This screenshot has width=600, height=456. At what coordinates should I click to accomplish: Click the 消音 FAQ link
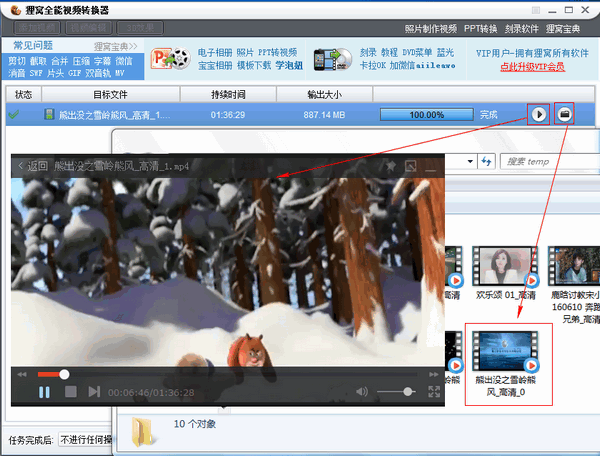click(17, 73)
